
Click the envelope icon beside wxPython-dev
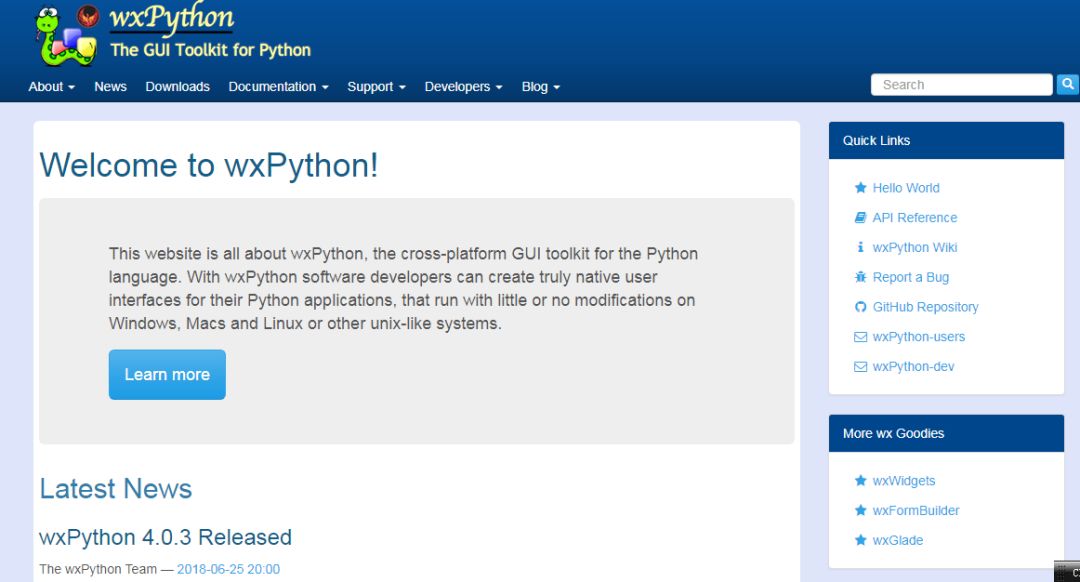click(x=860, y=367)
